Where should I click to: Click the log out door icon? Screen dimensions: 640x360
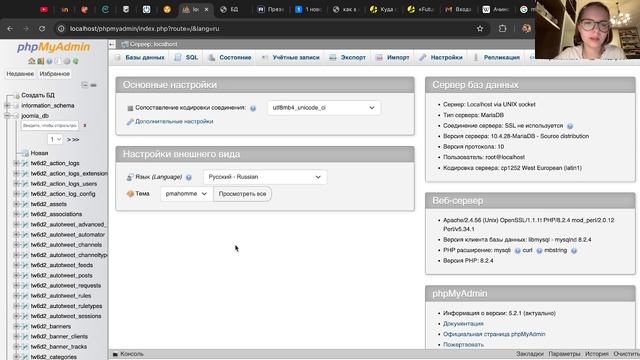40,61
